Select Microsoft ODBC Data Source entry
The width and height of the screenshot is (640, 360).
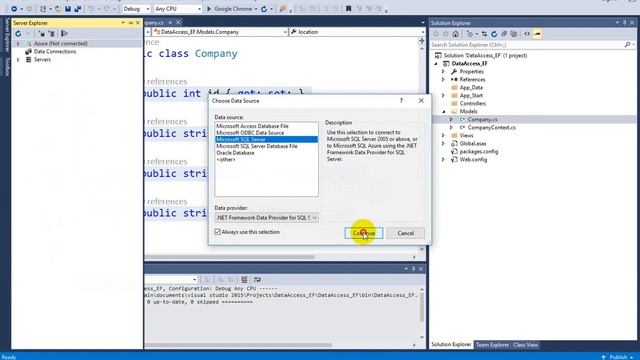[250, 133]
